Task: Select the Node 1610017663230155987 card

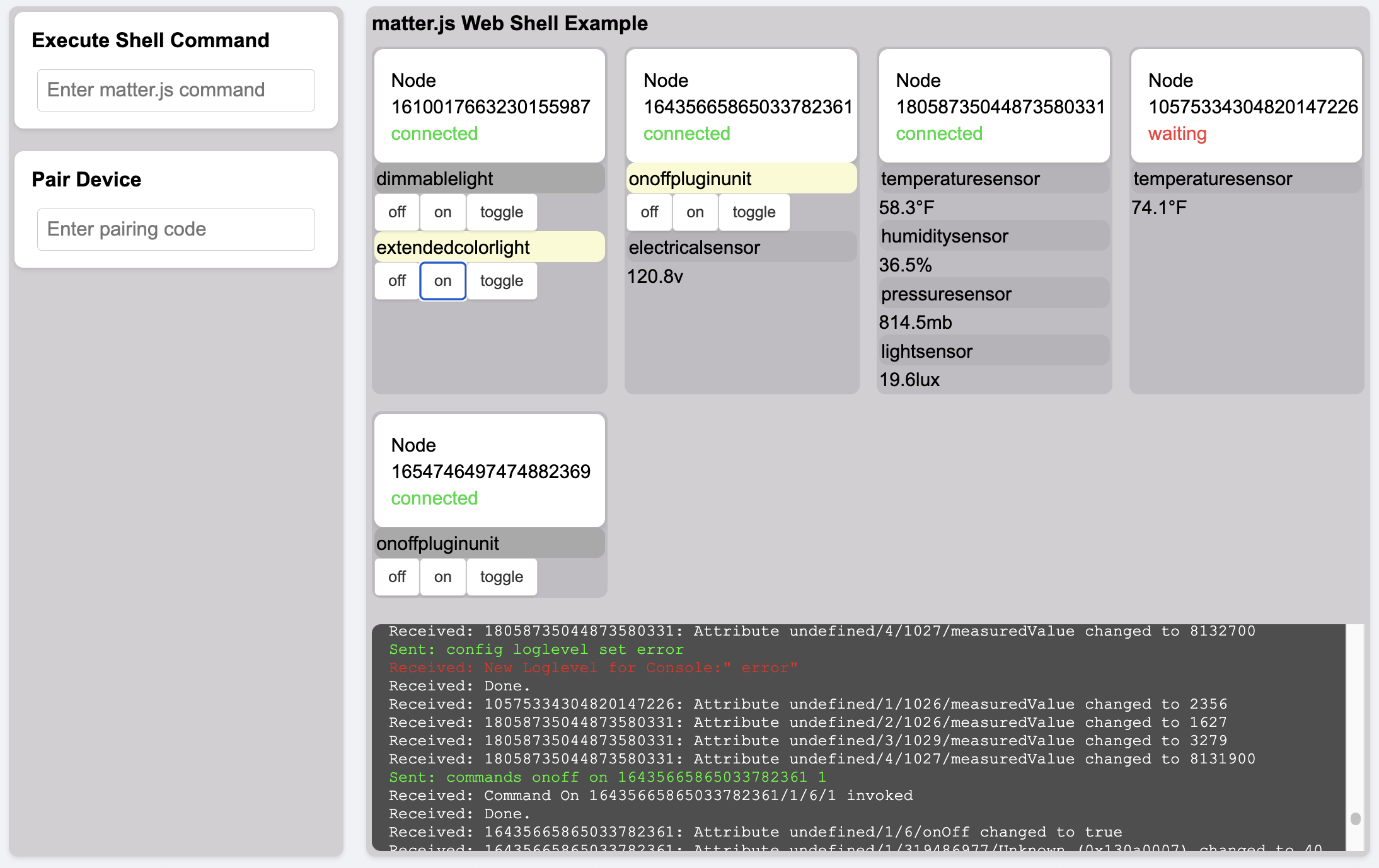Action: [490, 106]
